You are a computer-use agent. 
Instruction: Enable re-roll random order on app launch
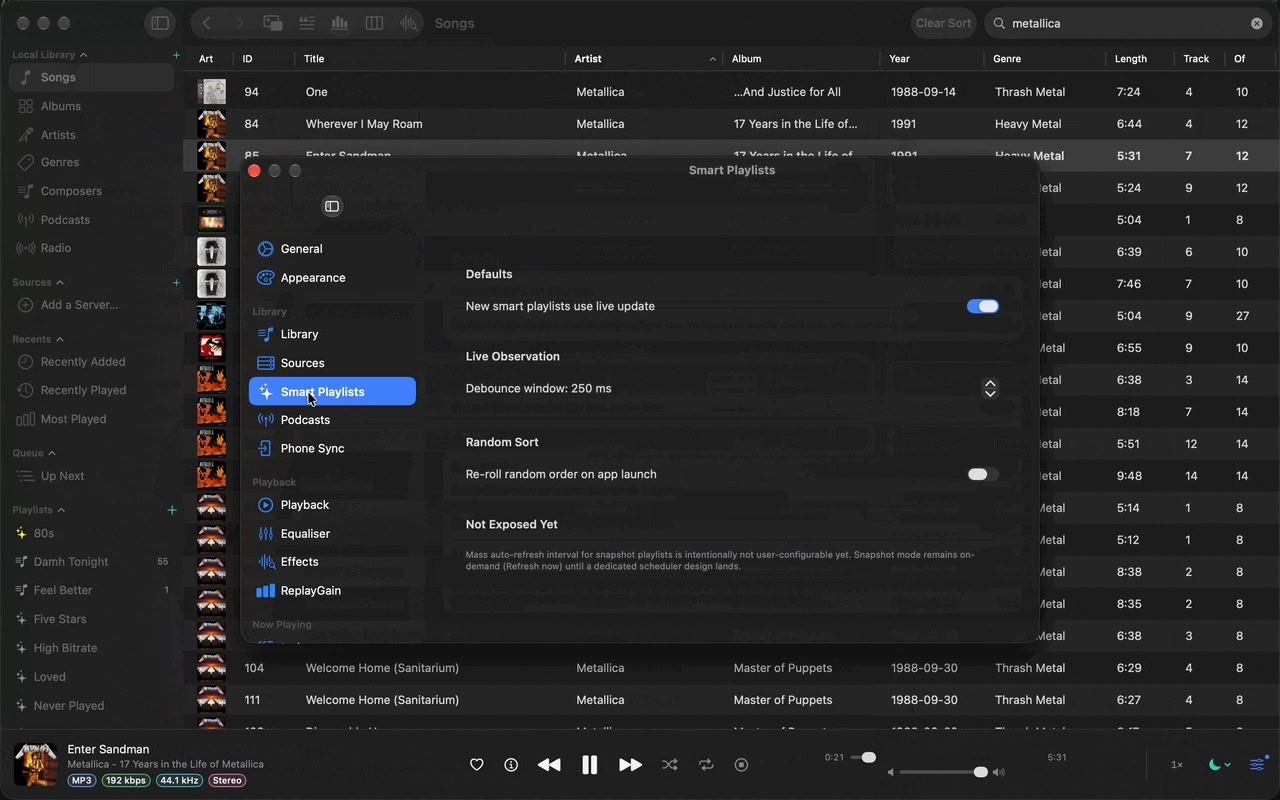click(983, 474)
